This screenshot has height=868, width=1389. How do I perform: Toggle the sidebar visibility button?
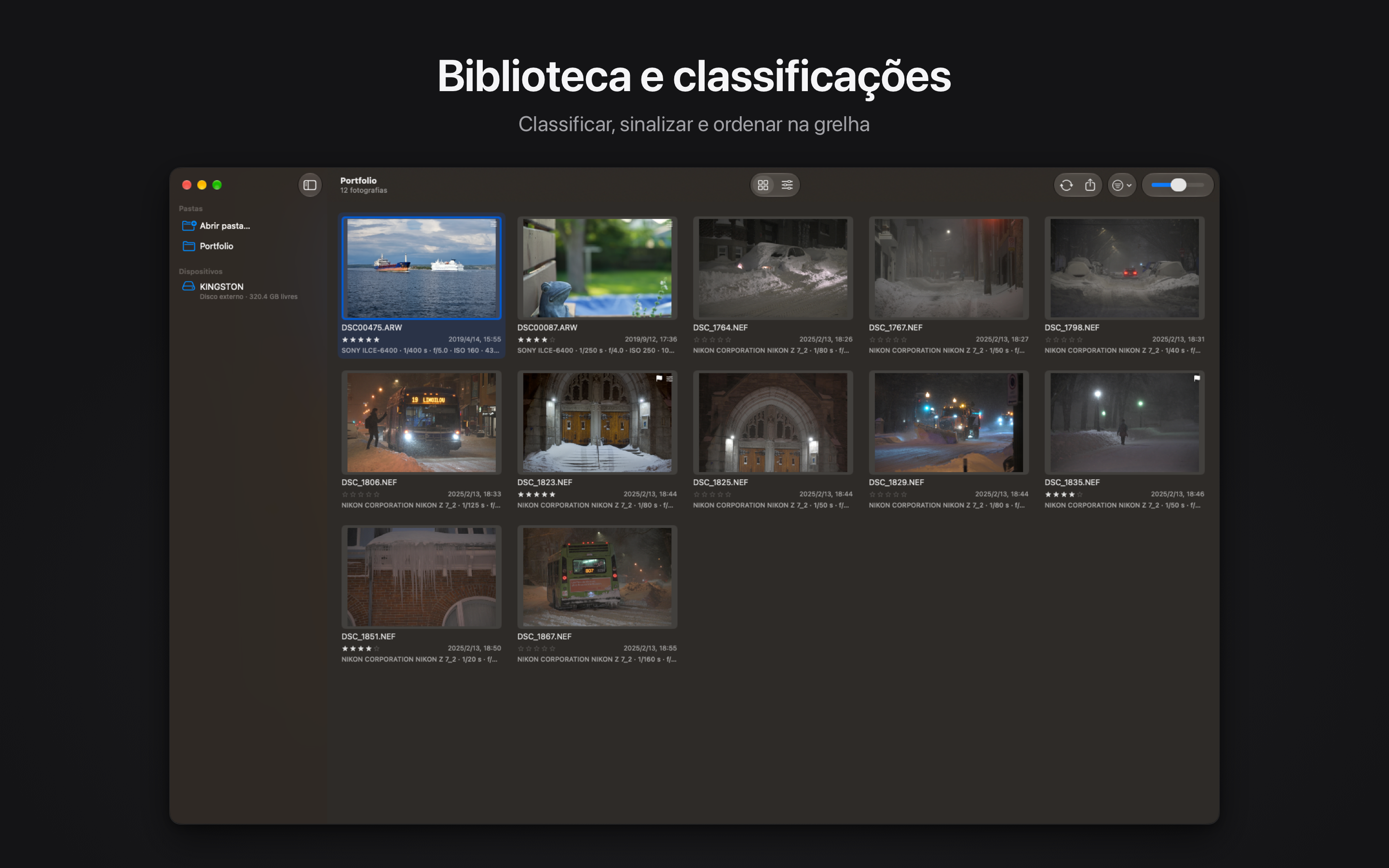310,185
